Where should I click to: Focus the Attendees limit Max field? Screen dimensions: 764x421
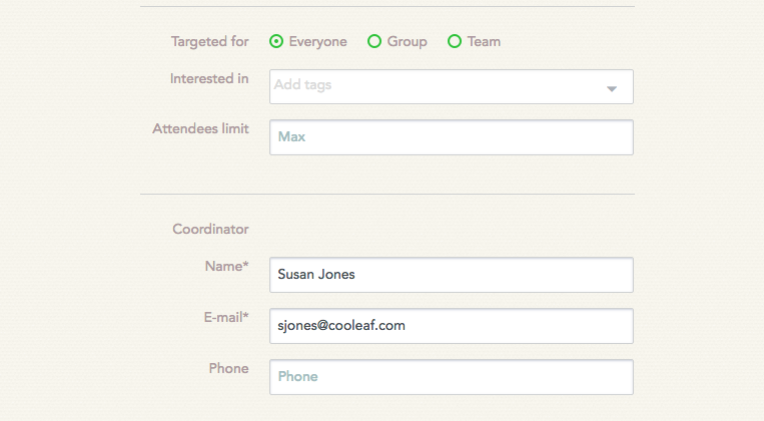(451, 137)
